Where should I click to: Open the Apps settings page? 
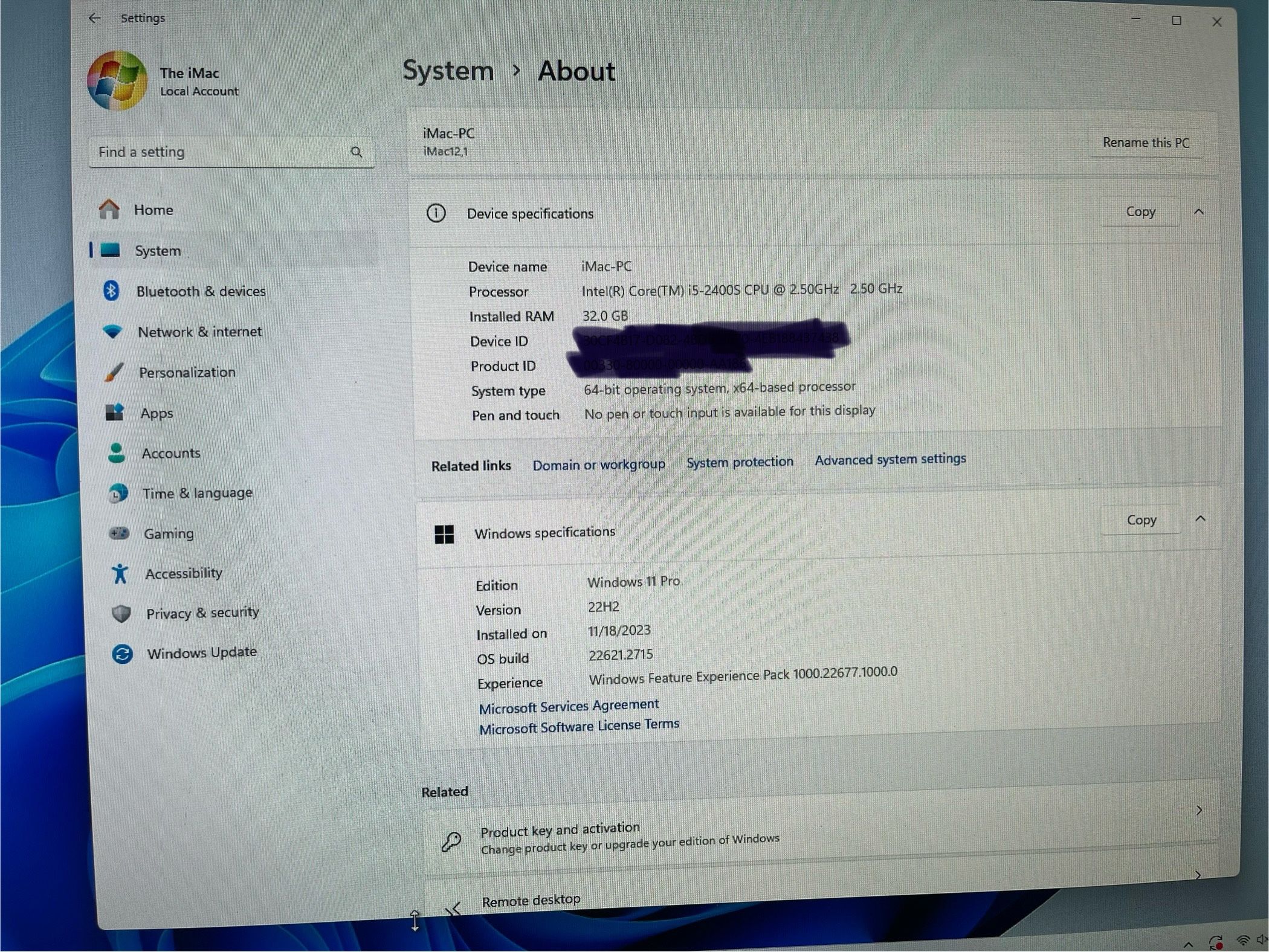pyautogui.click(x=157, y=413)
